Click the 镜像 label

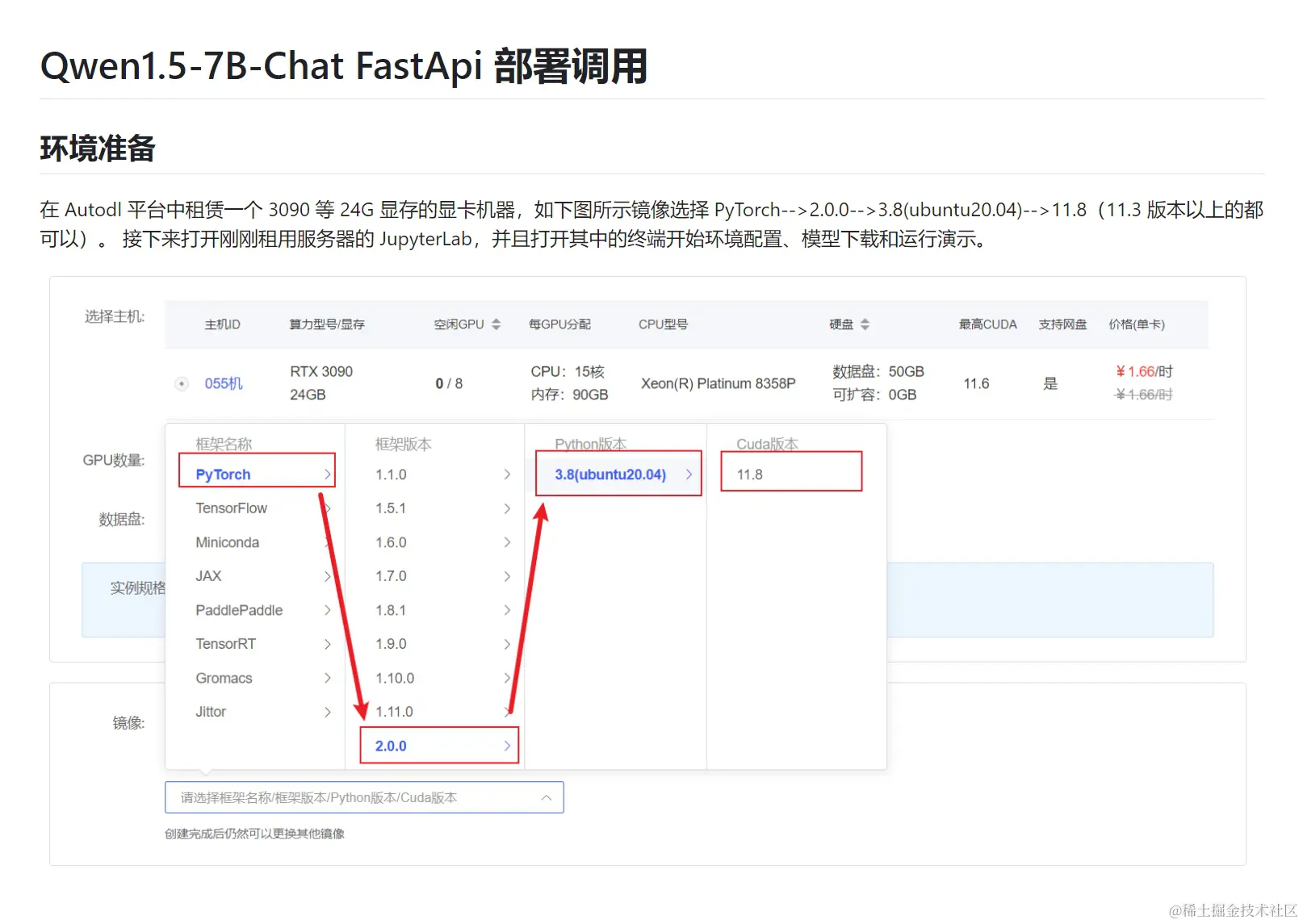128,723
